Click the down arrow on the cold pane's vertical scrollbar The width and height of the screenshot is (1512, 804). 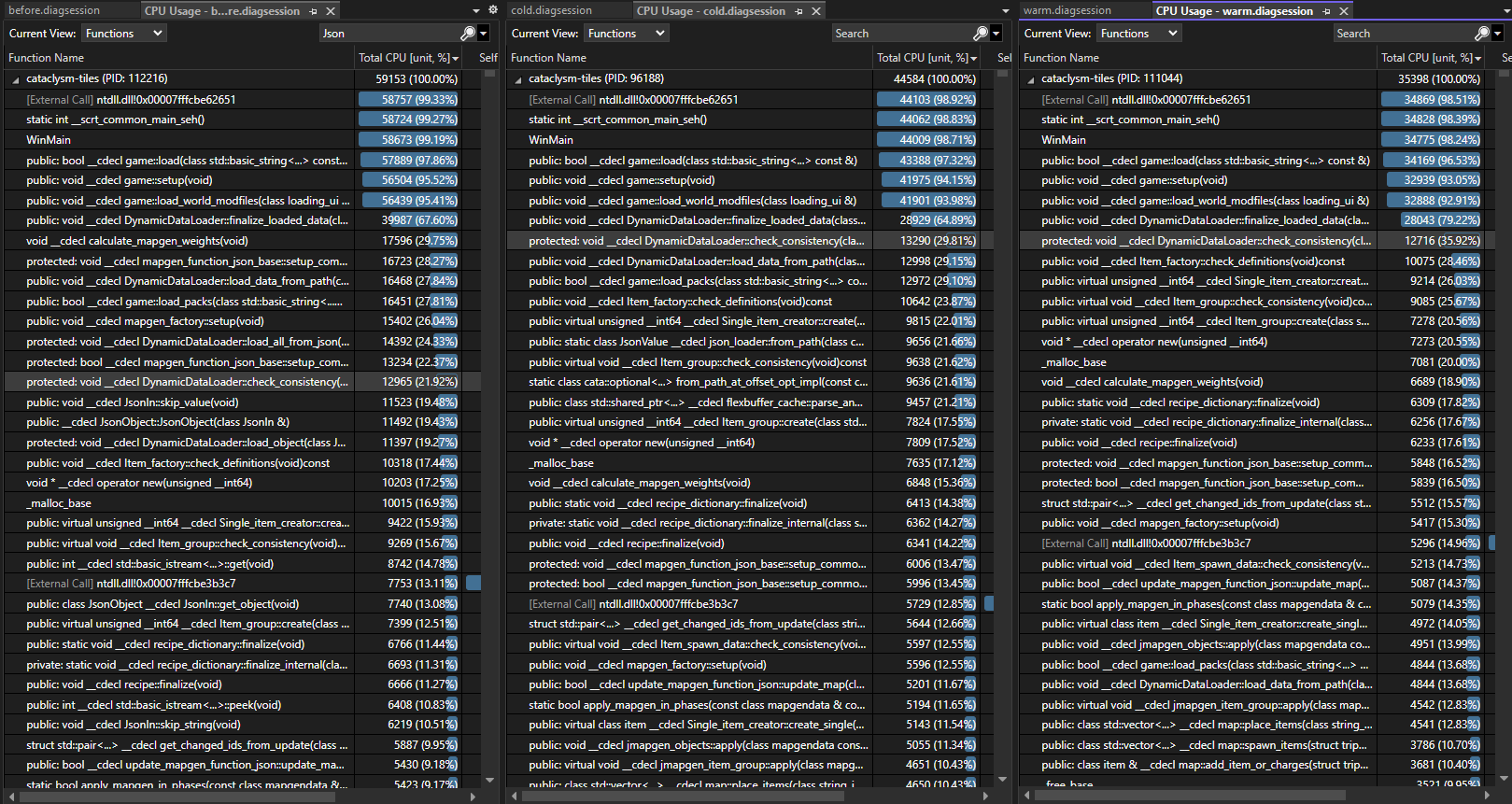click(1003, 780)
